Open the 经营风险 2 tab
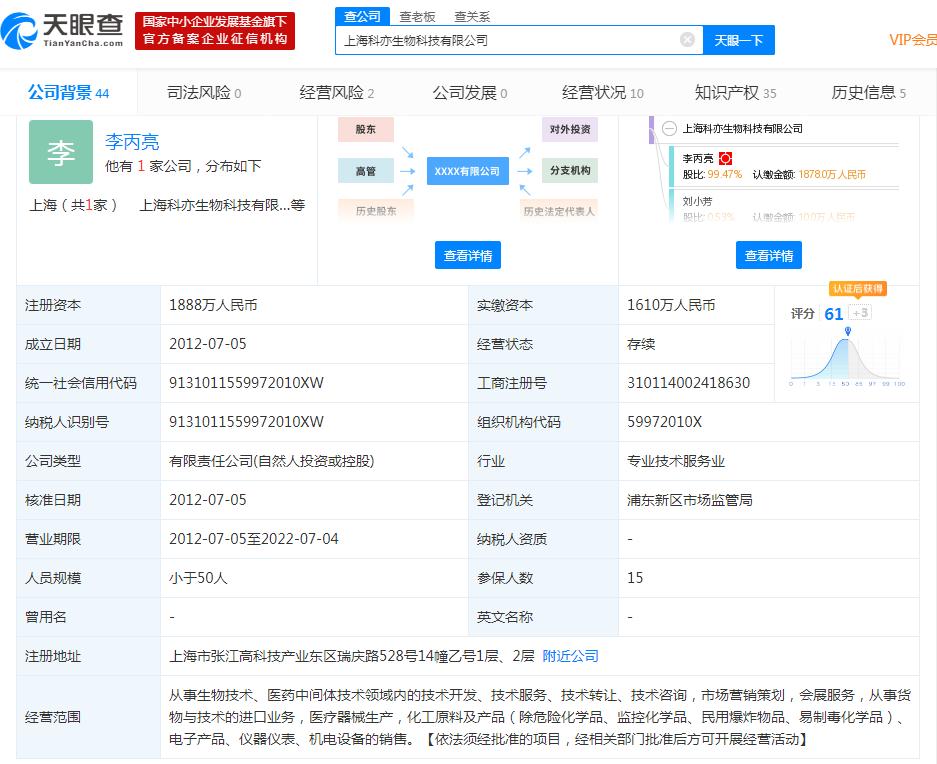The width and height of the screenshot is (937, 764). [x=336, y=93]
